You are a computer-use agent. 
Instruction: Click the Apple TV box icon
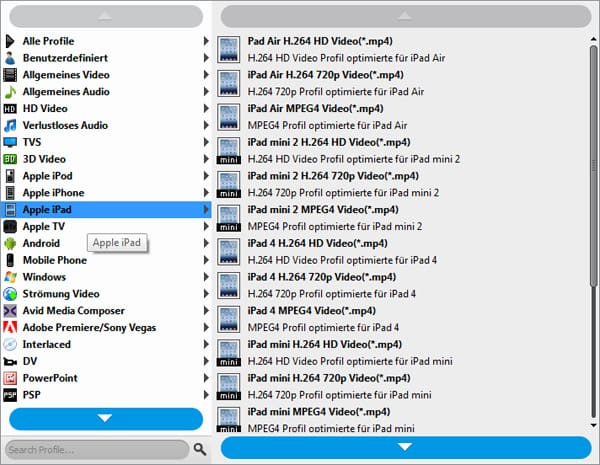[10, 227]
